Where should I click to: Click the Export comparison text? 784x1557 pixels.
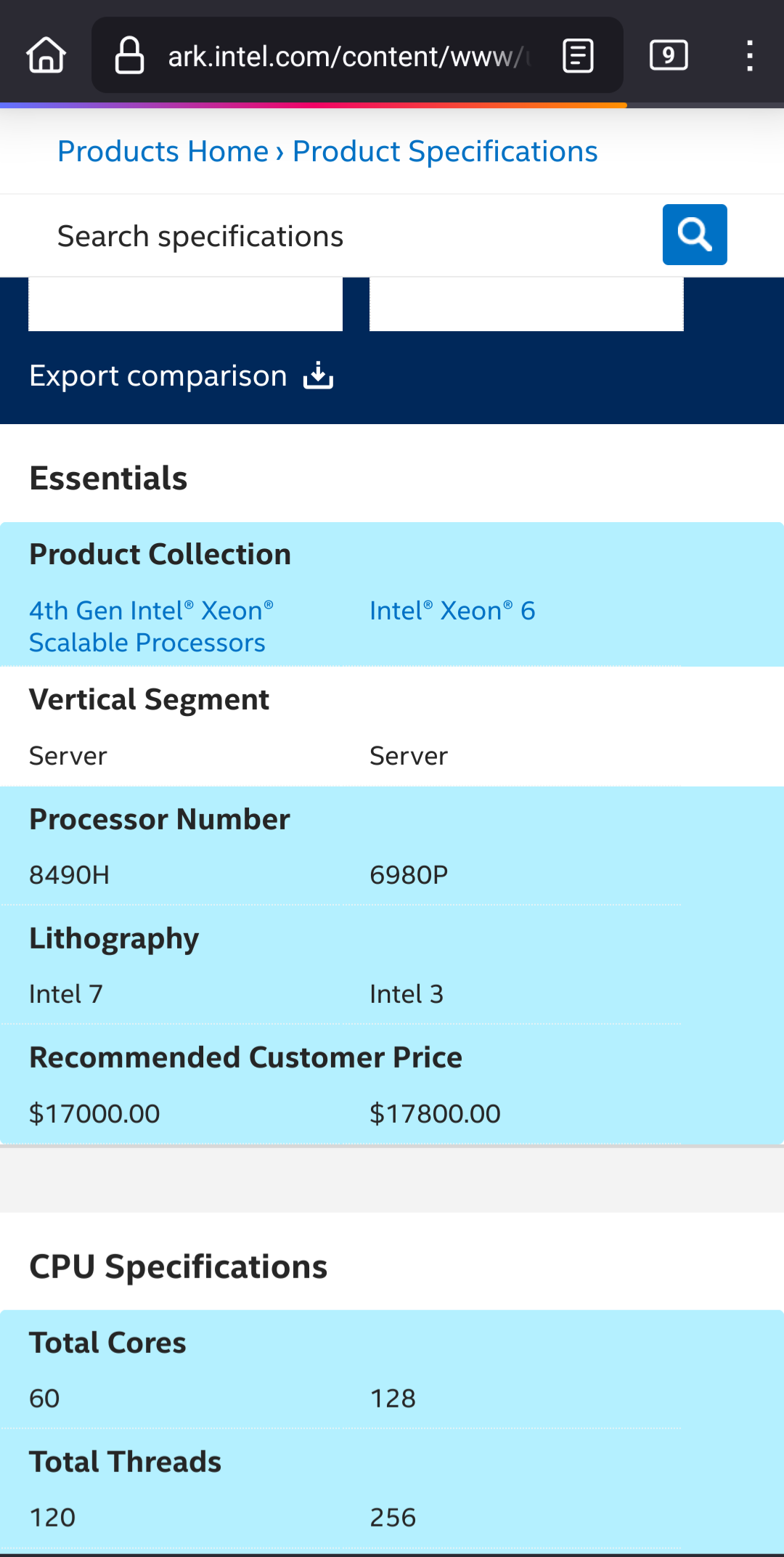point(158,376)
